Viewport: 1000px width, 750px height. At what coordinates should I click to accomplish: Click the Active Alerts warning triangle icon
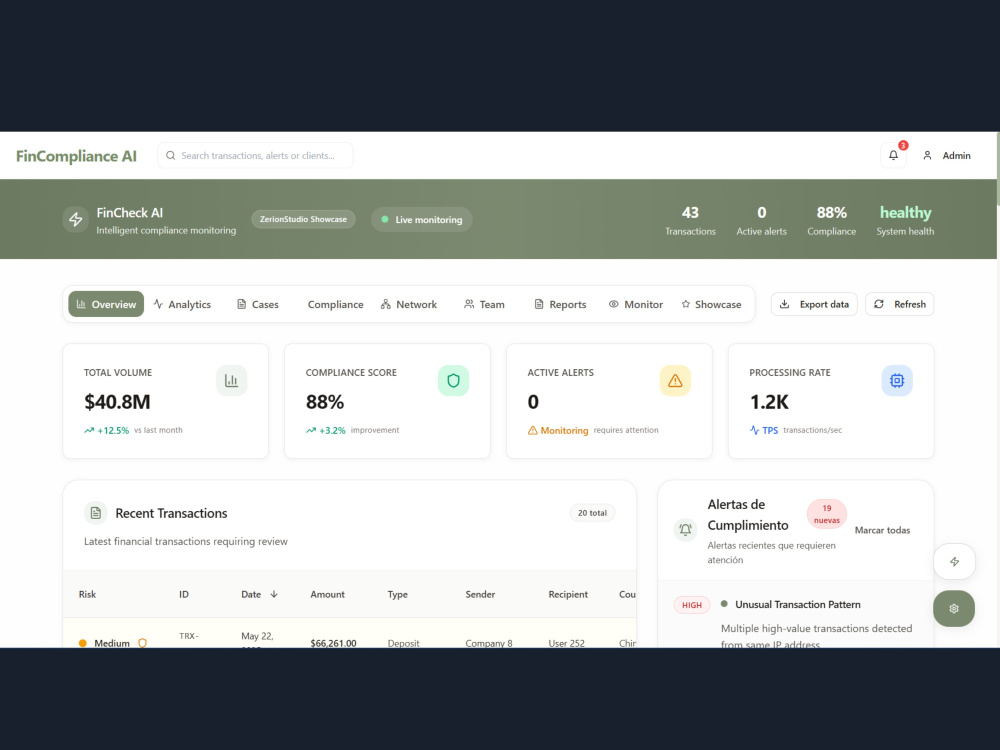(675, 381)
